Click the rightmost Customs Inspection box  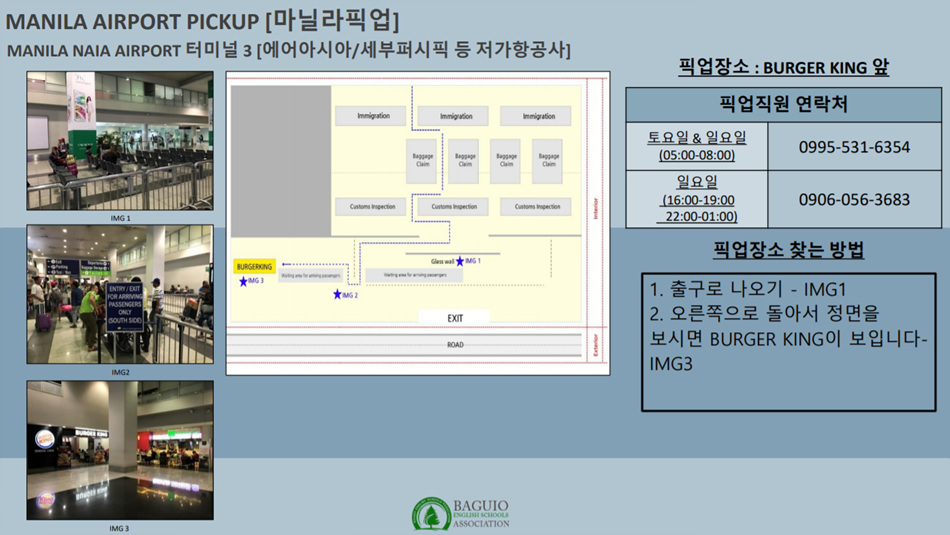[x=536, y=207]
